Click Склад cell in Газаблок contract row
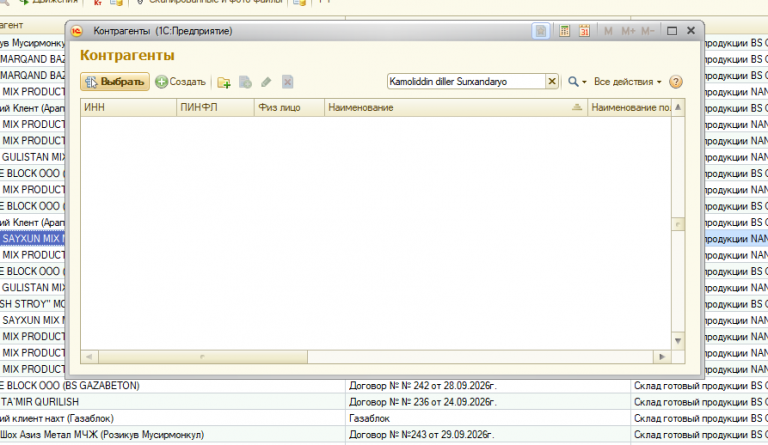Screen dimensions: 768x445 pos(699,419)
